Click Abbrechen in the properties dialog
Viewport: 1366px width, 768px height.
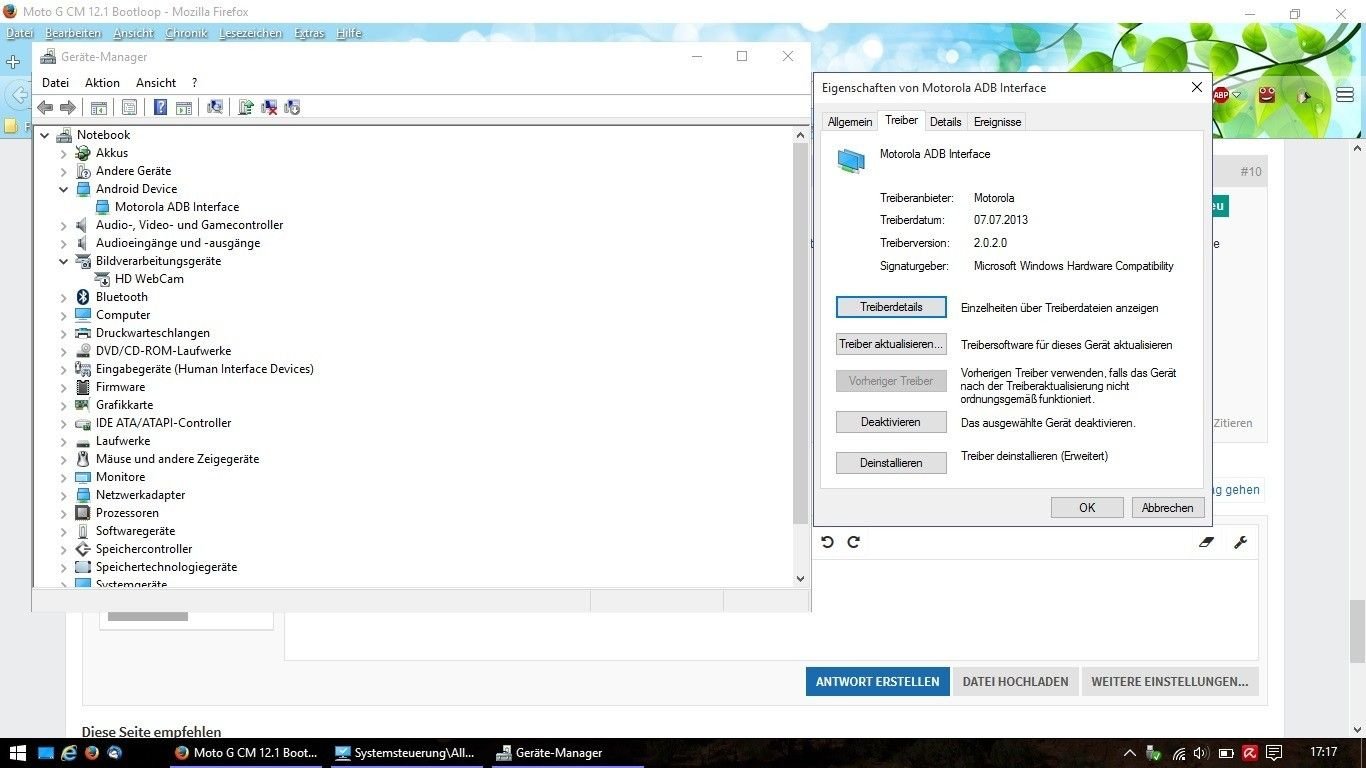coord(1168,508)
